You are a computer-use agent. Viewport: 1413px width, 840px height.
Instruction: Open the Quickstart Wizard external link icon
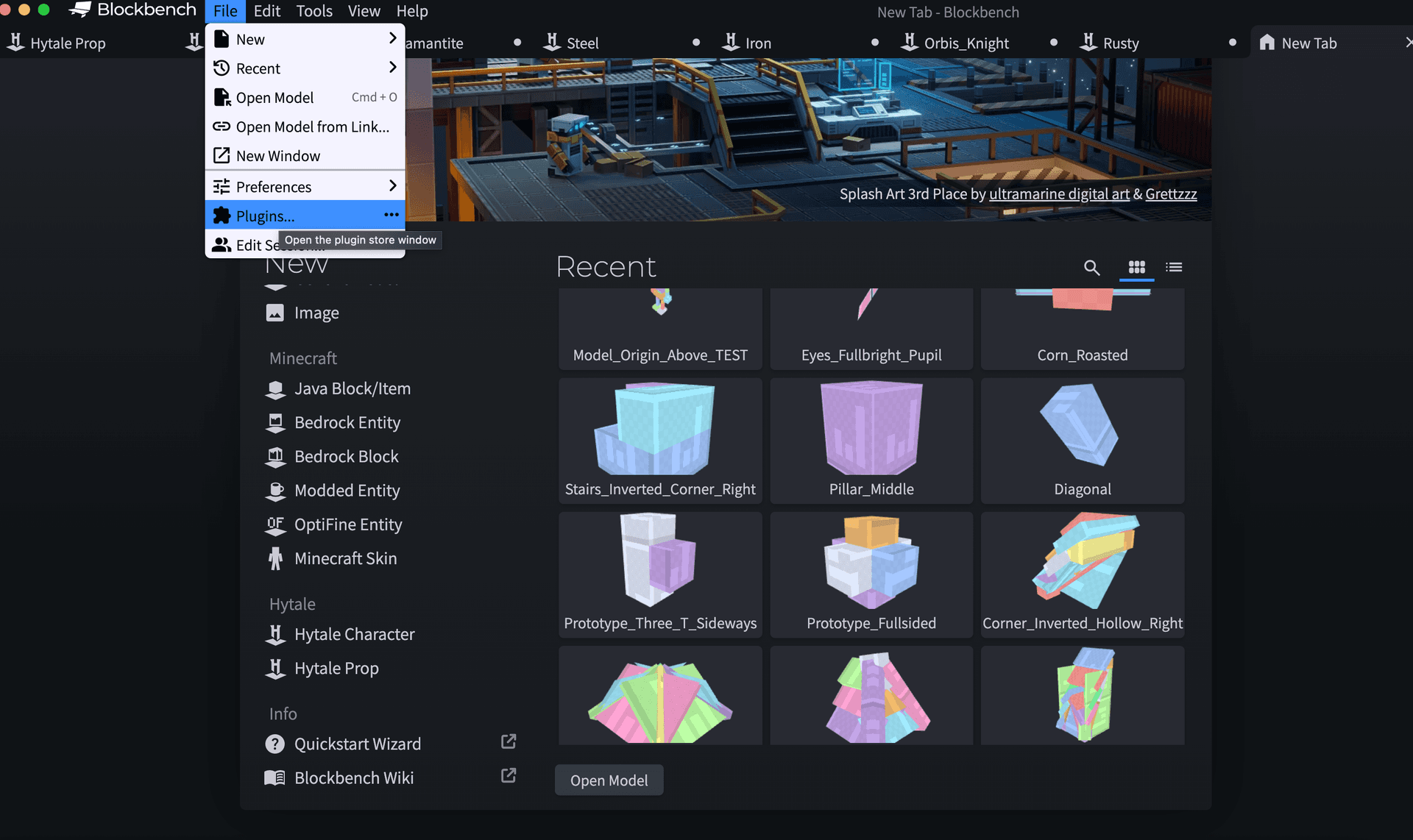tap(508, 741)
